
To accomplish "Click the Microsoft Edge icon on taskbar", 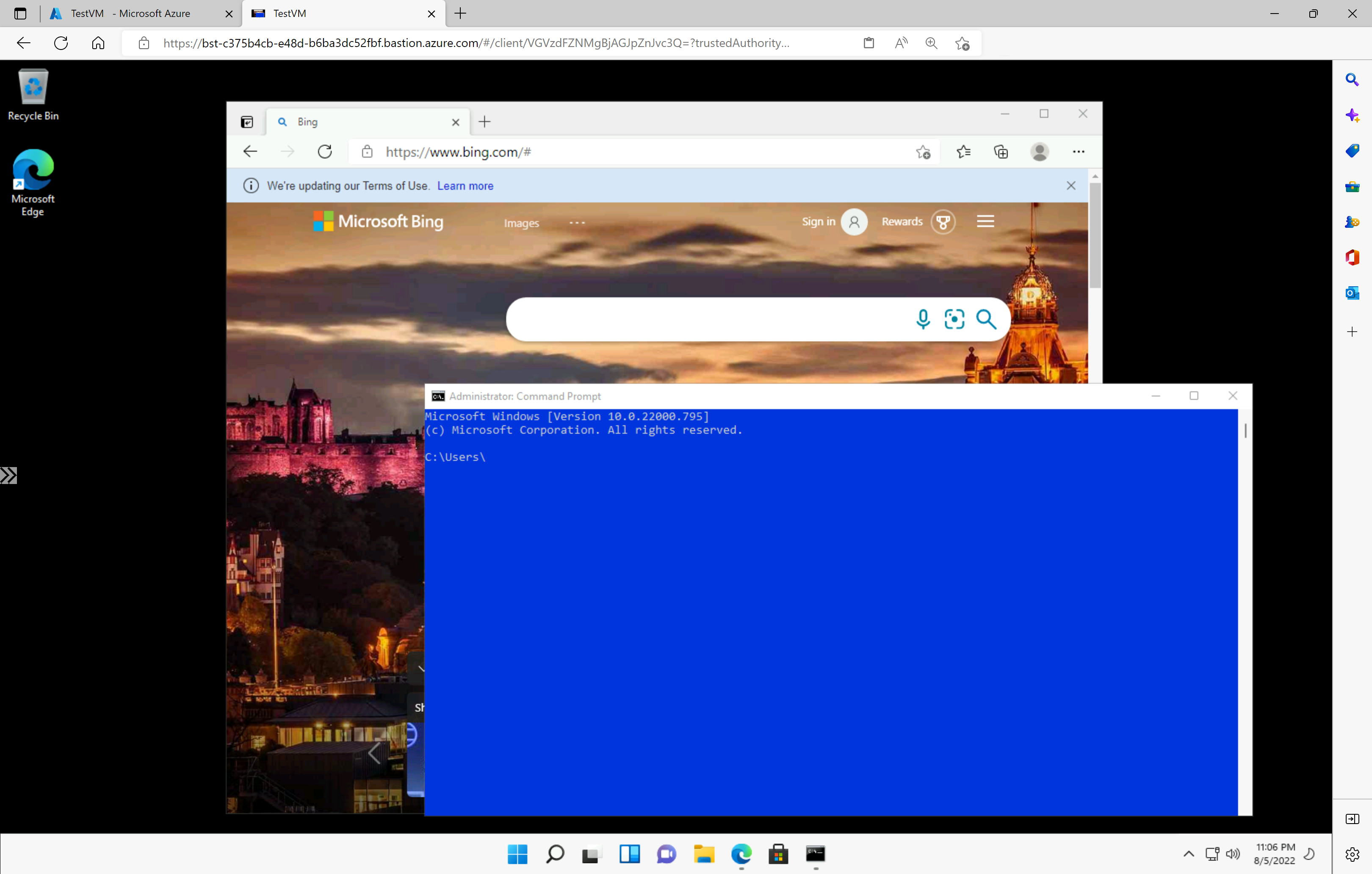I will [x=741, y=854].
